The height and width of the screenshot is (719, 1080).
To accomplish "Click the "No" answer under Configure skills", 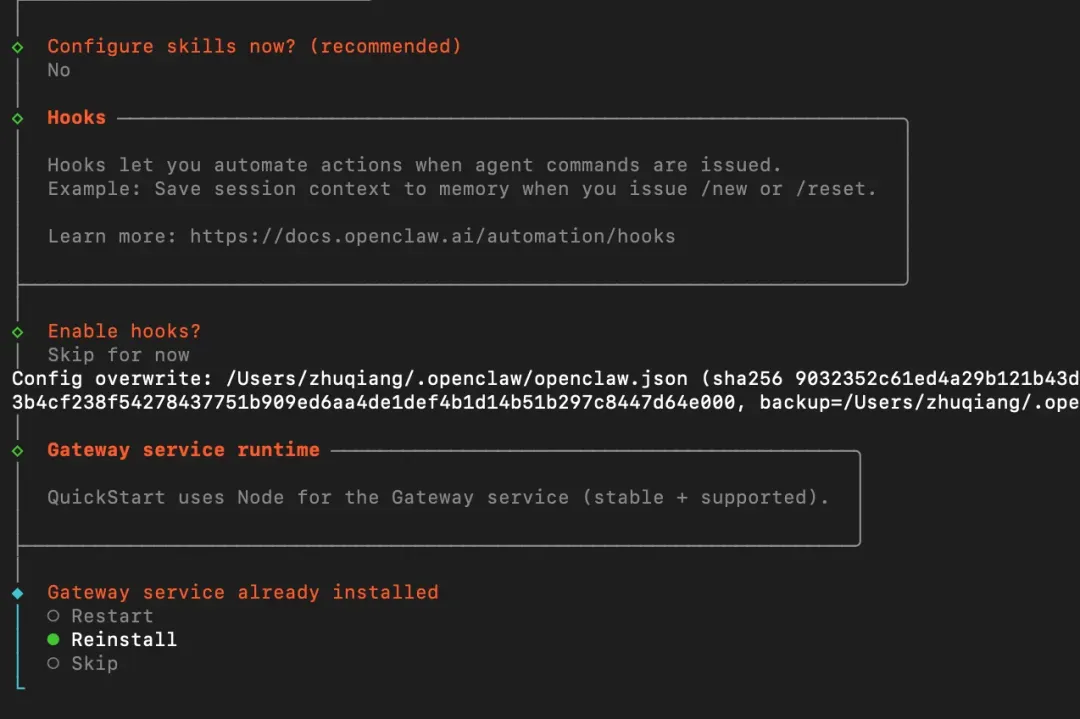I will point(59,70).
